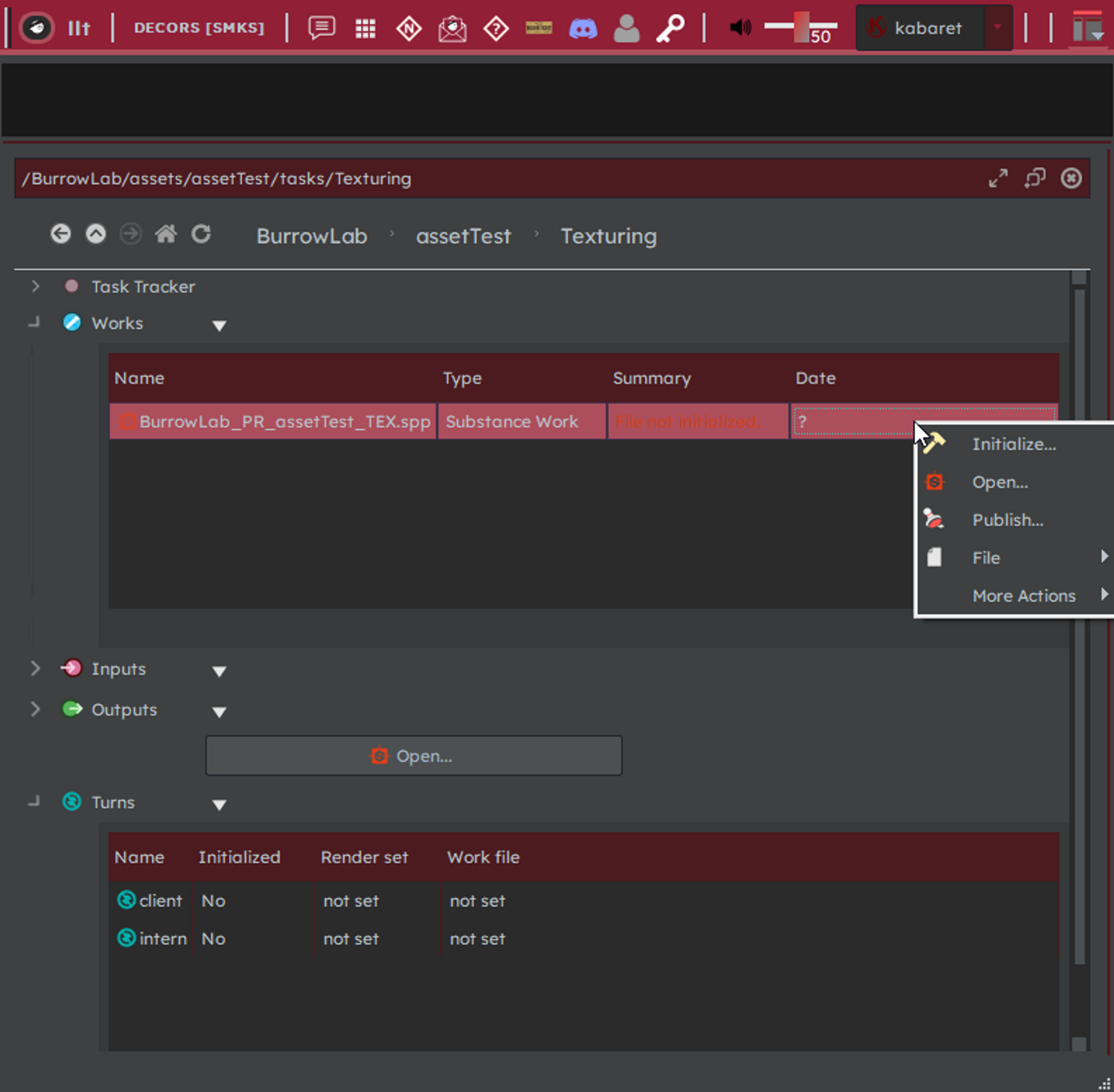
Task: Select the client turn row
Action: 584,900
